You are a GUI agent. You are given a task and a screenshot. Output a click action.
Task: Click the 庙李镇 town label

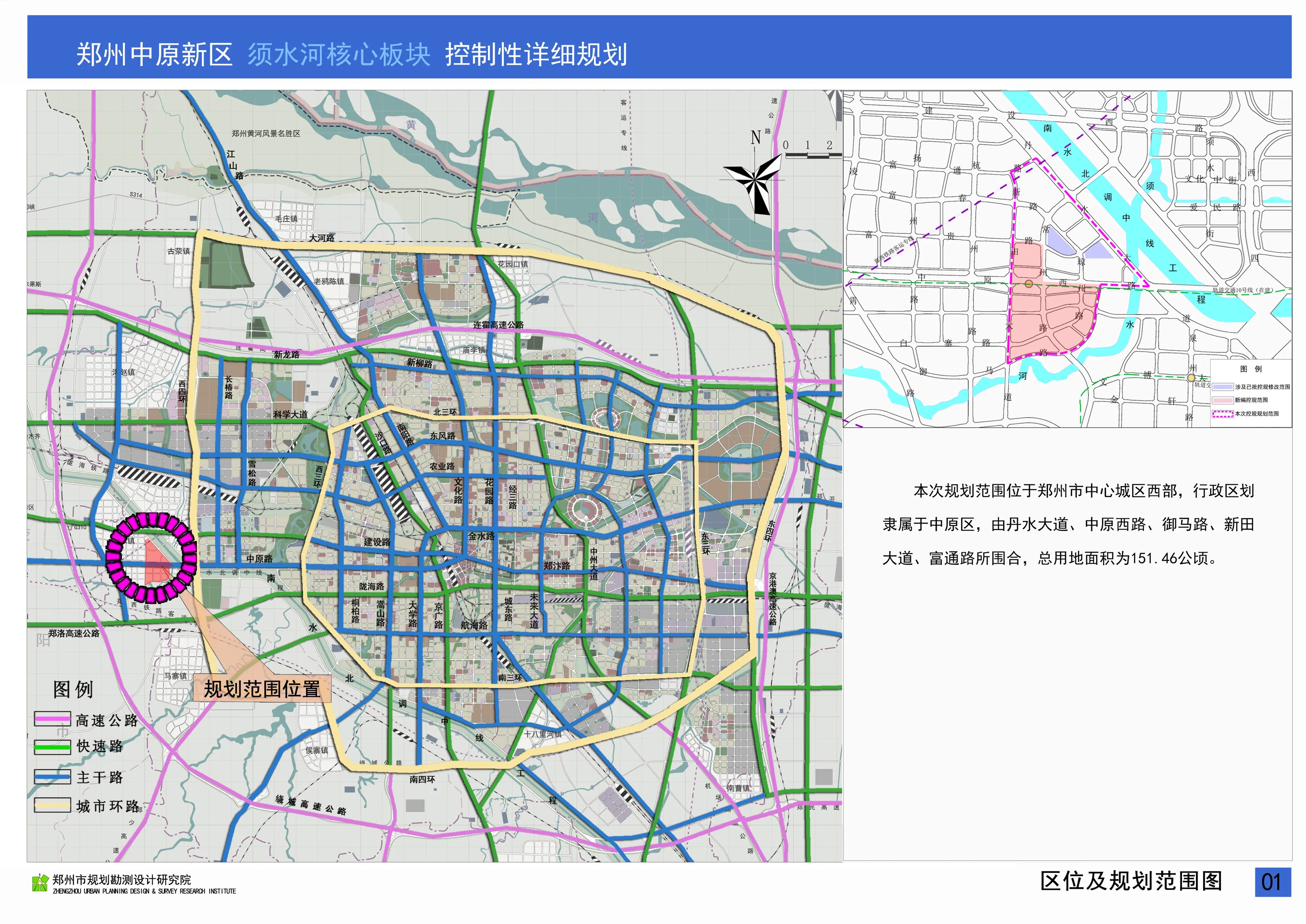pos(474,350)
